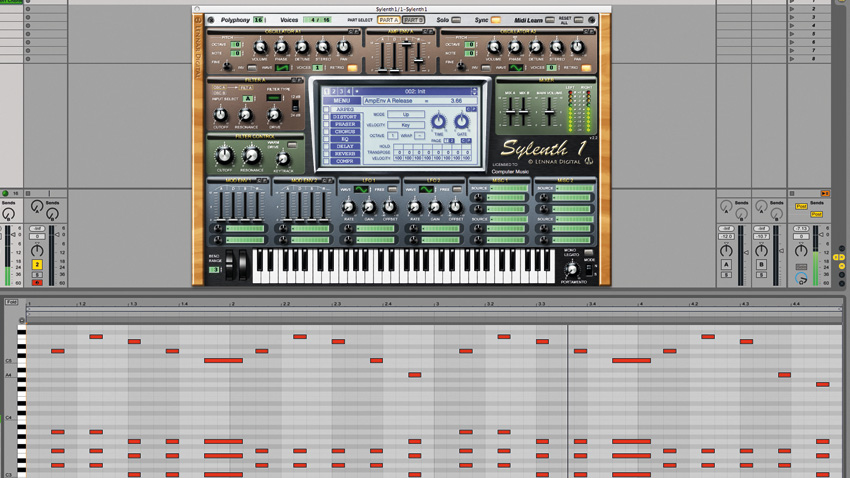Click the Return A track button
The width and height of the screenshot is (850, 478).
coord(726,264)
